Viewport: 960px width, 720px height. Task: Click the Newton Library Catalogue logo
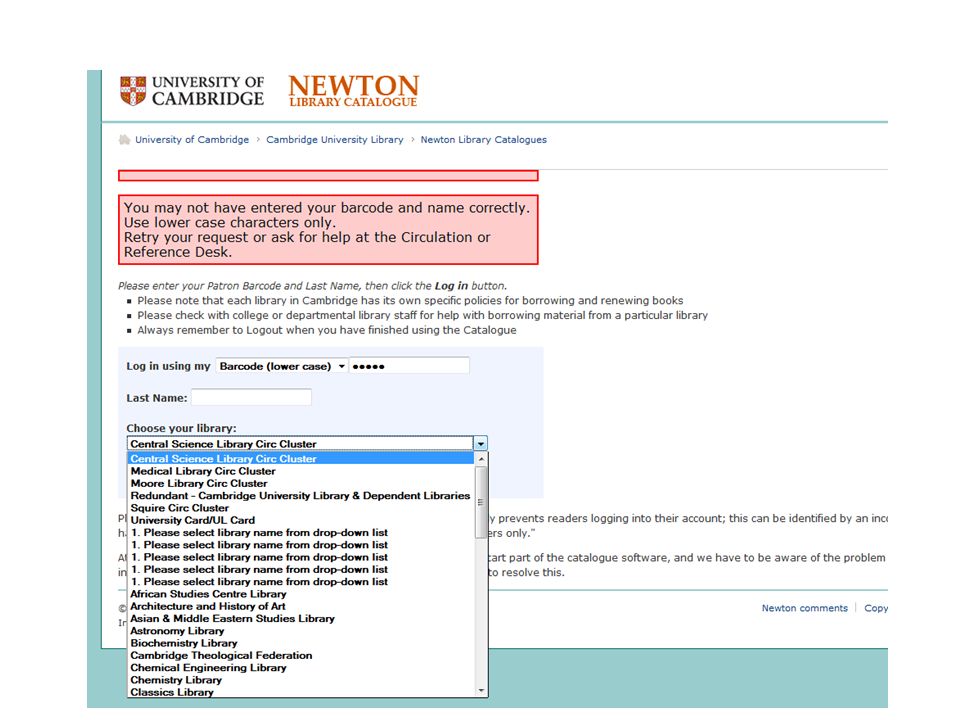[x=353, y=91]
